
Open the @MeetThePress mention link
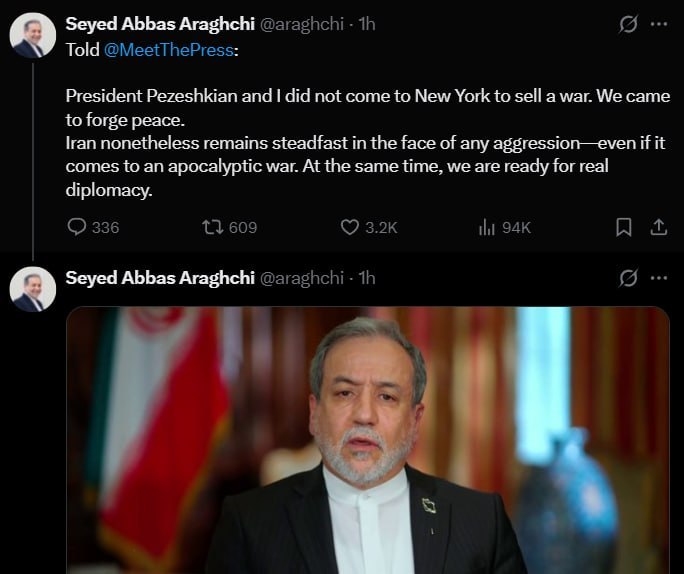coord(169,50)
